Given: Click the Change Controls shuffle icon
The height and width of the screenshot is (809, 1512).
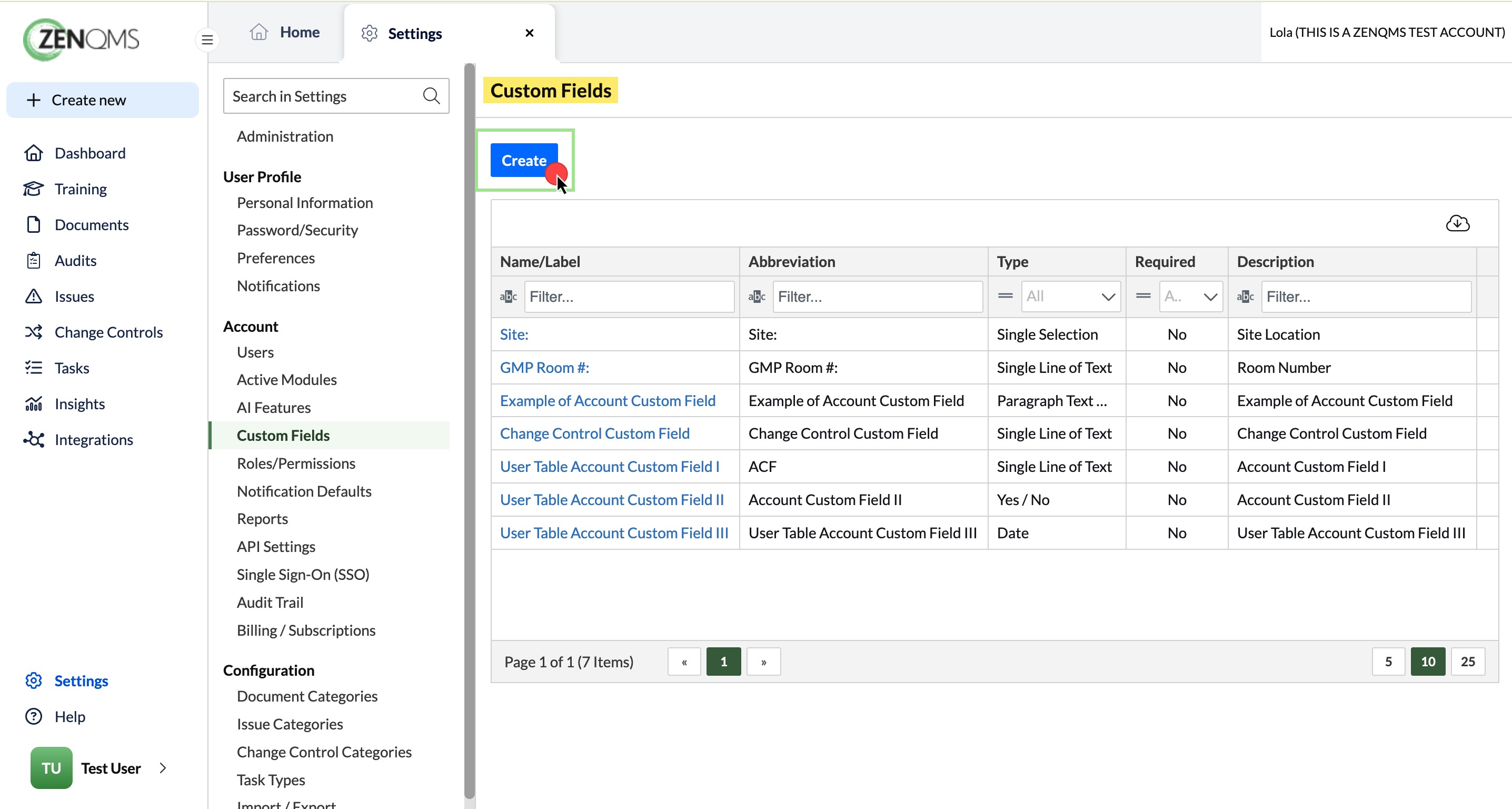Looking at the screenshot, I should (34, 332).
